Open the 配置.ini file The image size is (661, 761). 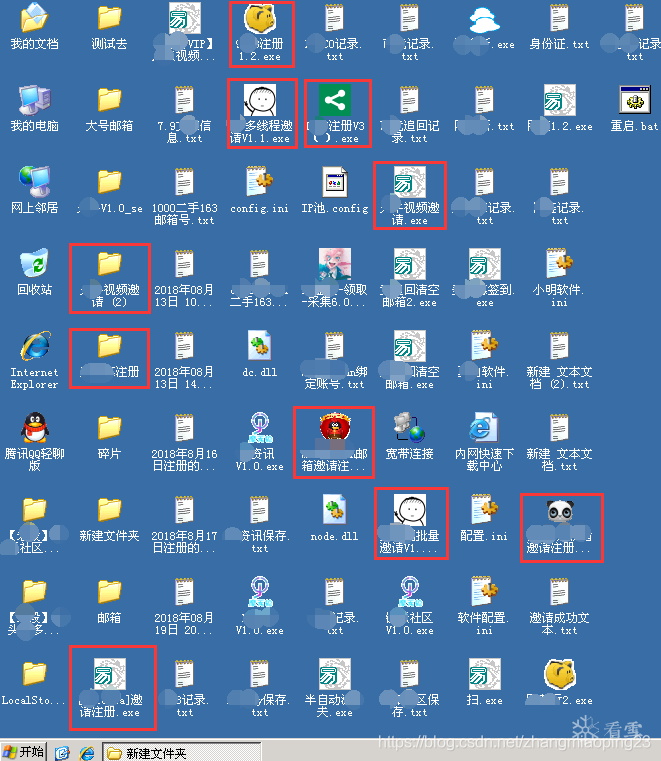pyautogui.click(x=484, y=519)
